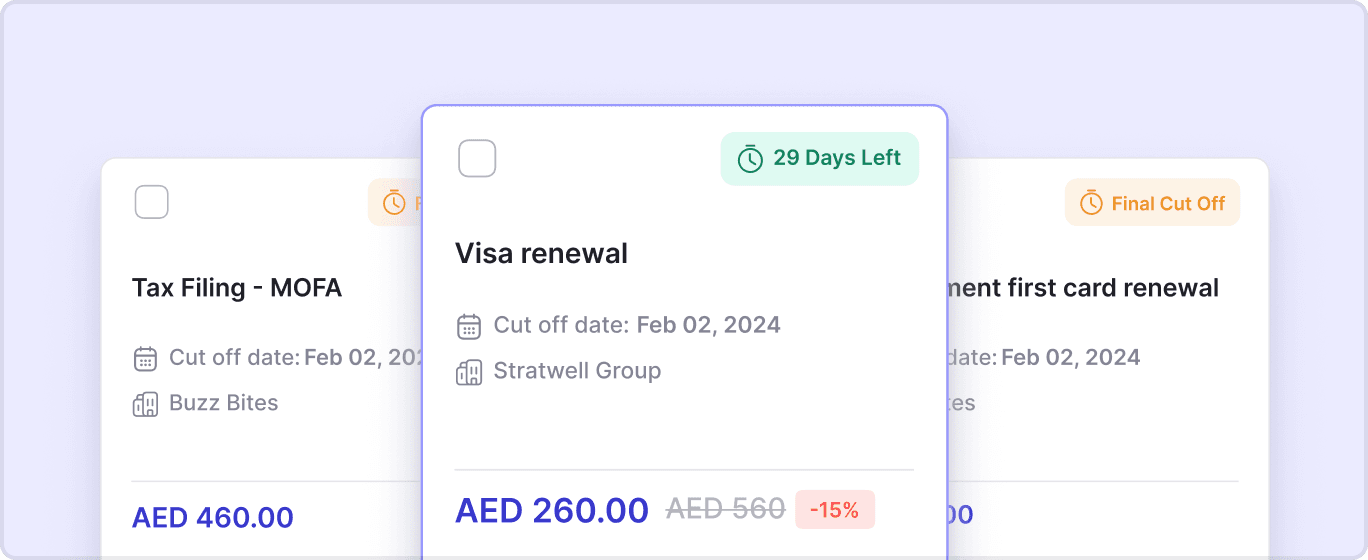
Task: Click the Final Cut Off badge label
Action: coord(1168,203)
